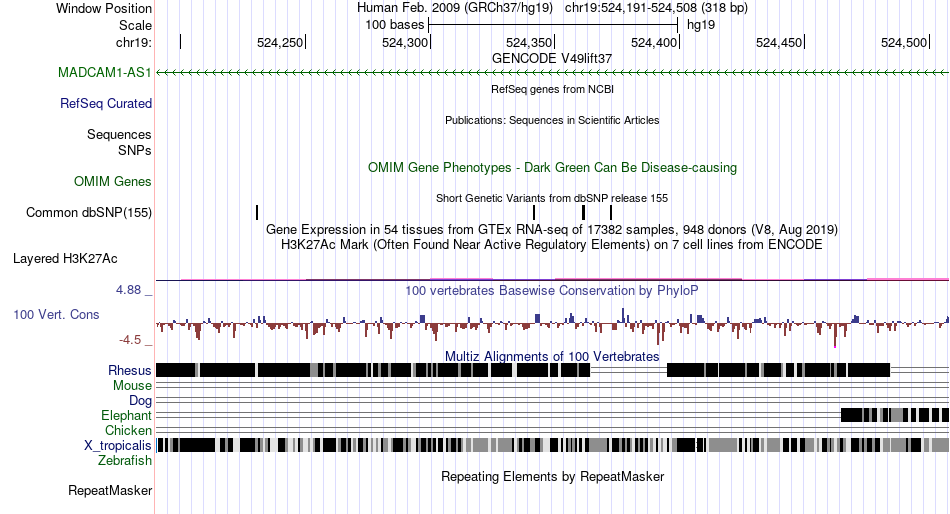Click 100 vertebrates Basewise Conservation PhyloP title
Viewport: 950px width, 514px height.
pyautogui.click(x=552, y=291)
